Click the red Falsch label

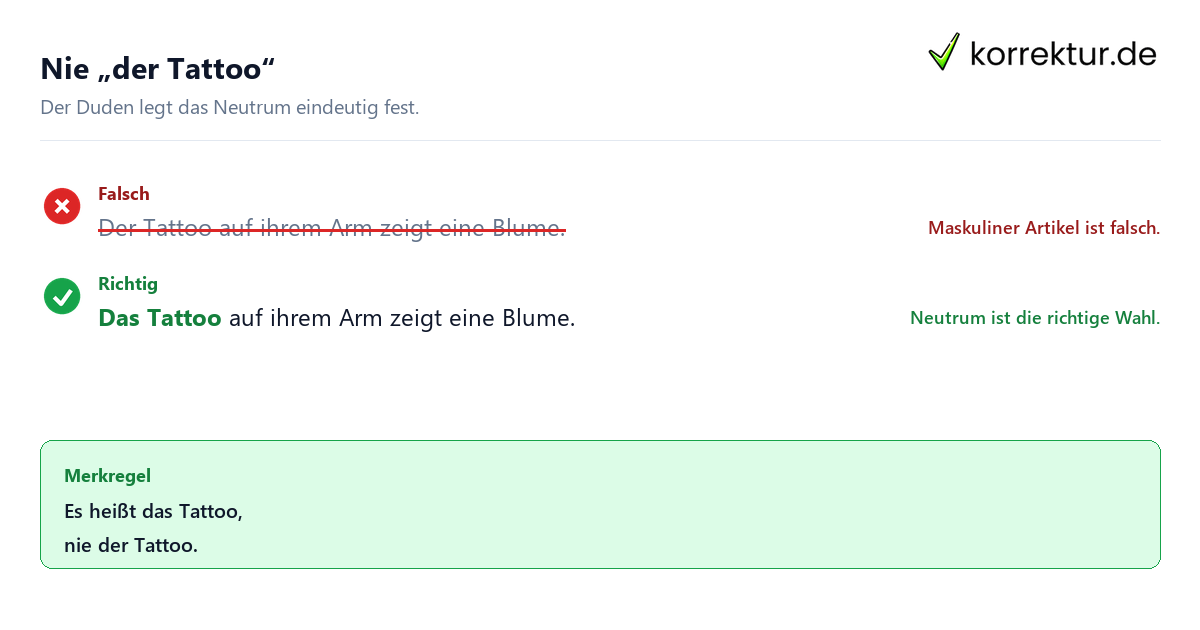tap(124, 194)
